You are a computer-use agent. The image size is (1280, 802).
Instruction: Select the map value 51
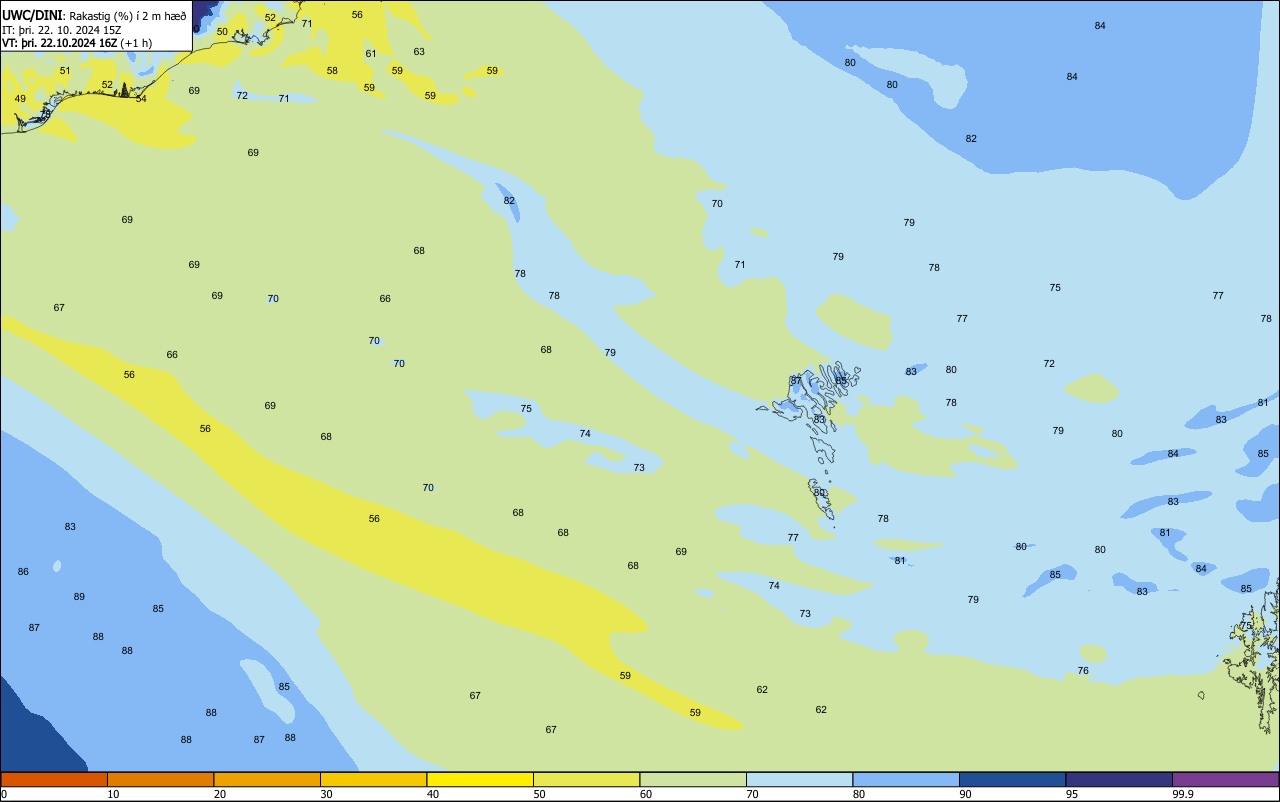[x=65, y=71]
